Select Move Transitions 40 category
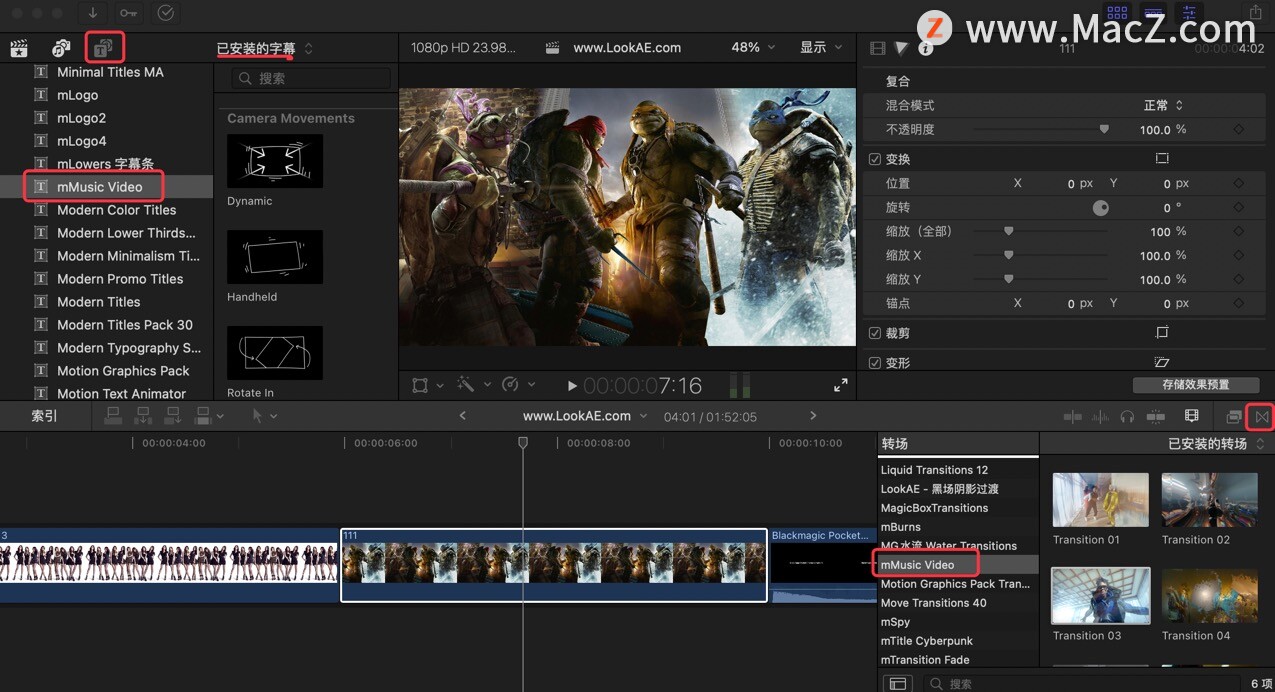 (933, 603)
